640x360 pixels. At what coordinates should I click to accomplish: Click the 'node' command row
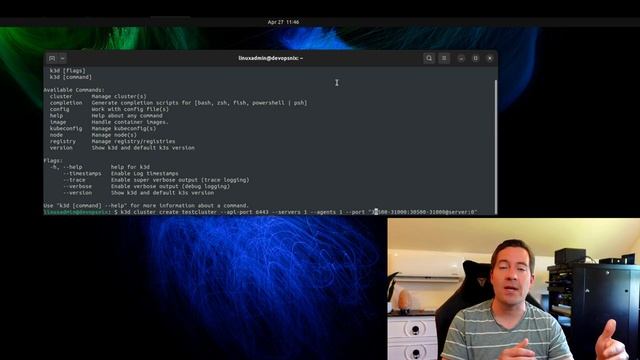pyautogui.click(x=93, y=135)
